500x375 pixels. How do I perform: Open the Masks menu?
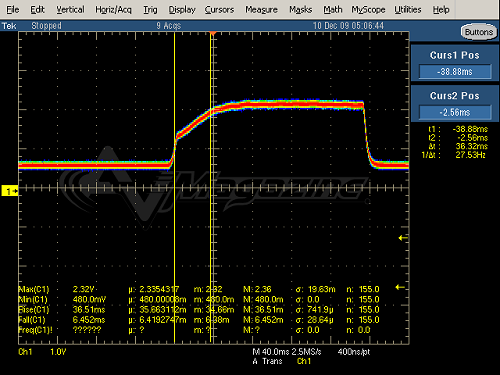point(300,10)
